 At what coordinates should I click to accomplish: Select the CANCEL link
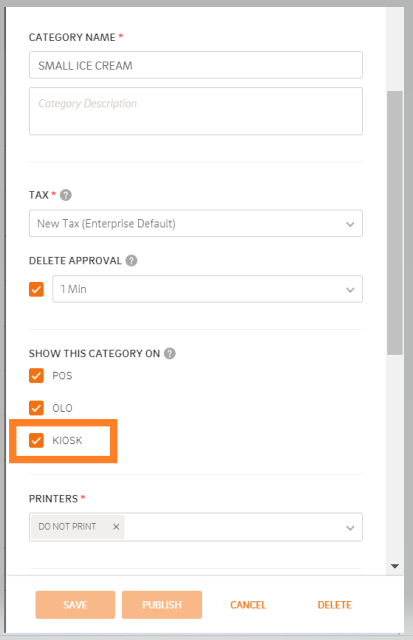tap(248, 605)
